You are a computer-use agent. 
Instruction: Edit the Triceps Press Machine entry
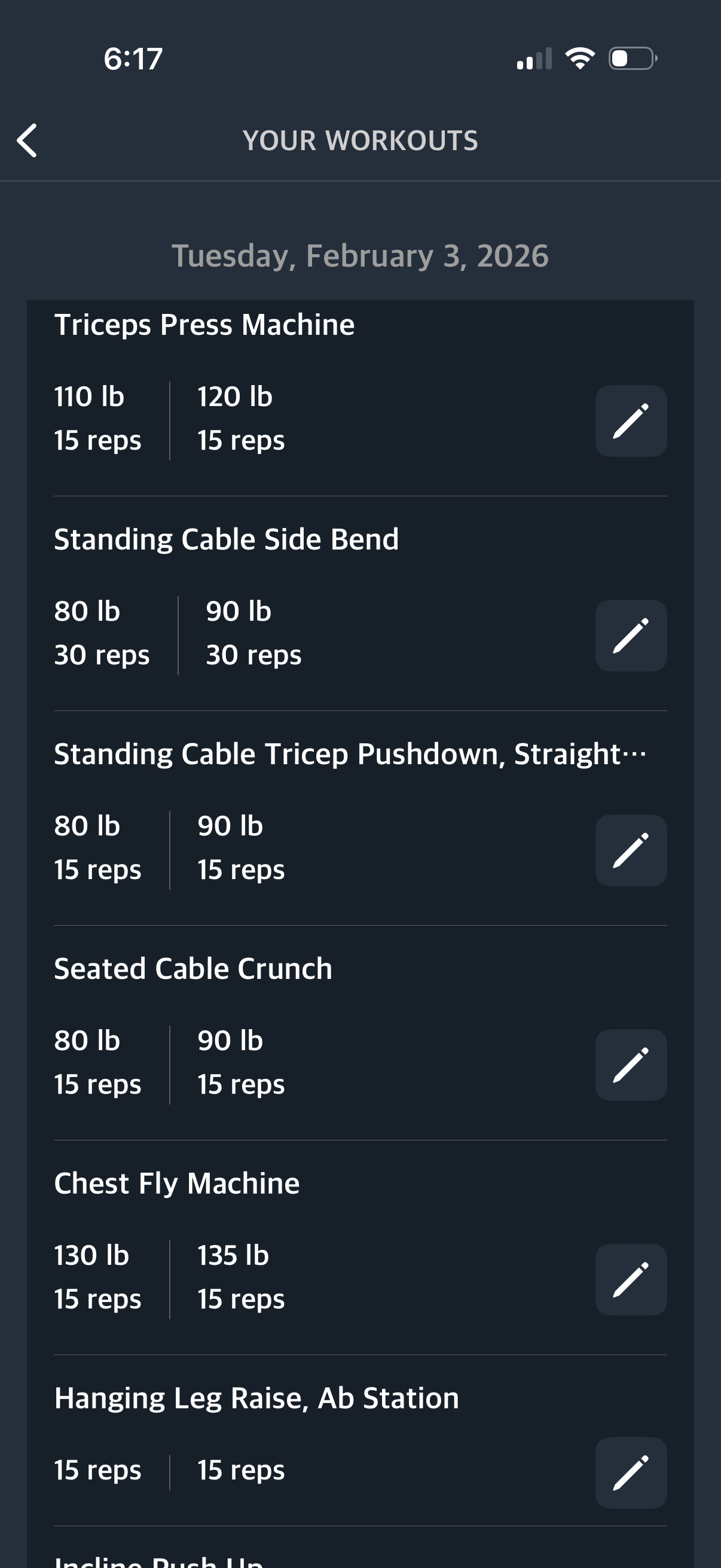tap(630, 420)
